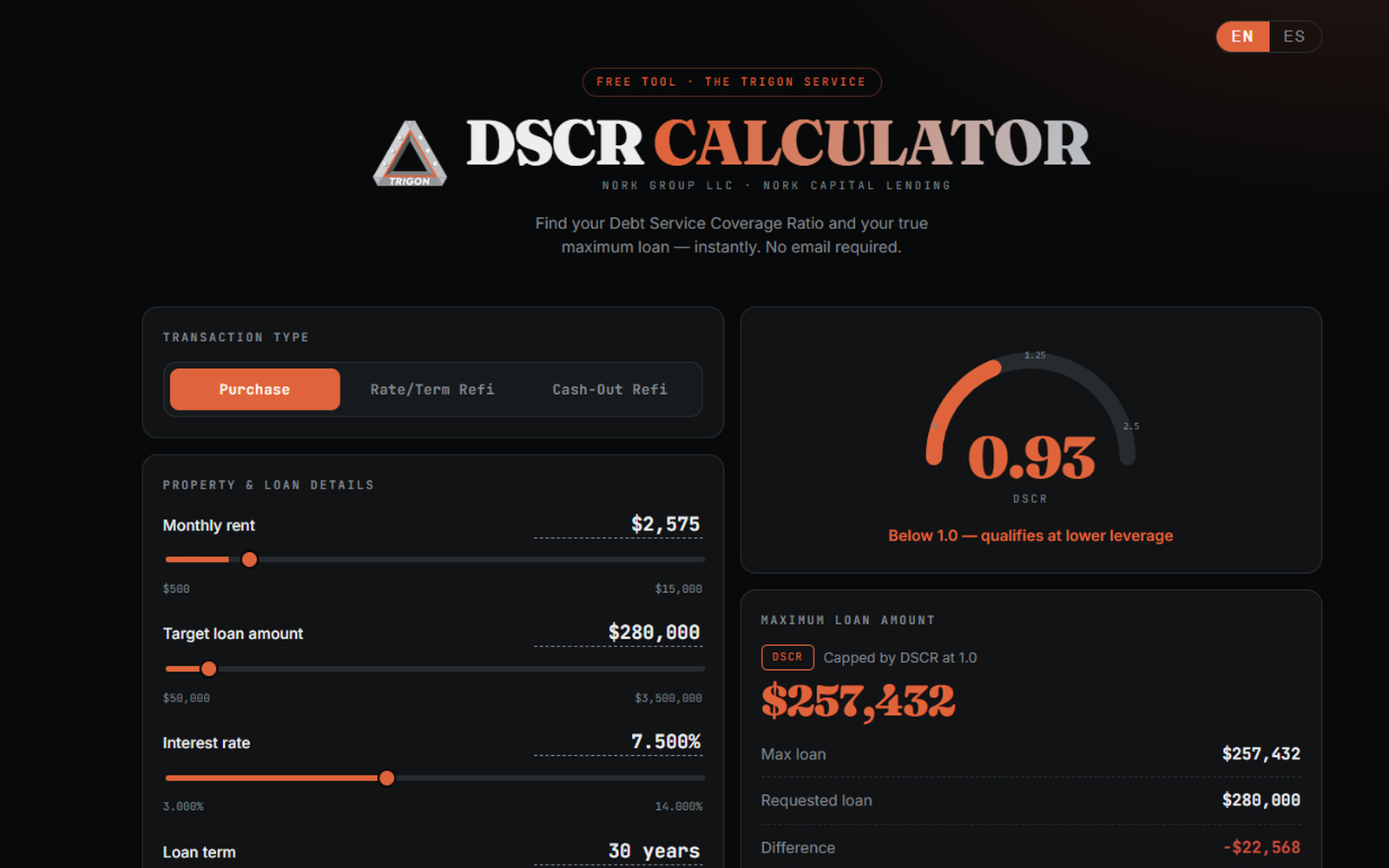The width and height of the screenshot is (1389, 868).
Task: Click the Difference value -$22,568
Action: [1261, 847]
